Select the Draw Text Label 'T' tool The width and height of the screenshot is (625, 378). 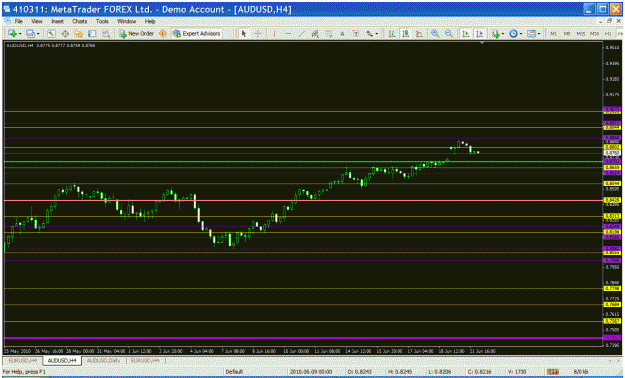tap(356, 34)
